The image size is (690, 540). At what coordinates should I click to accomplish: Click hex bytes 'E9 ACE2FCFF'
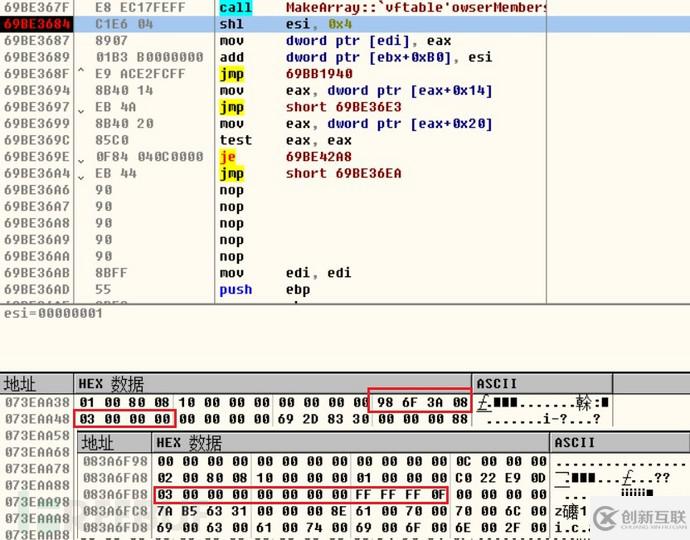140,73
